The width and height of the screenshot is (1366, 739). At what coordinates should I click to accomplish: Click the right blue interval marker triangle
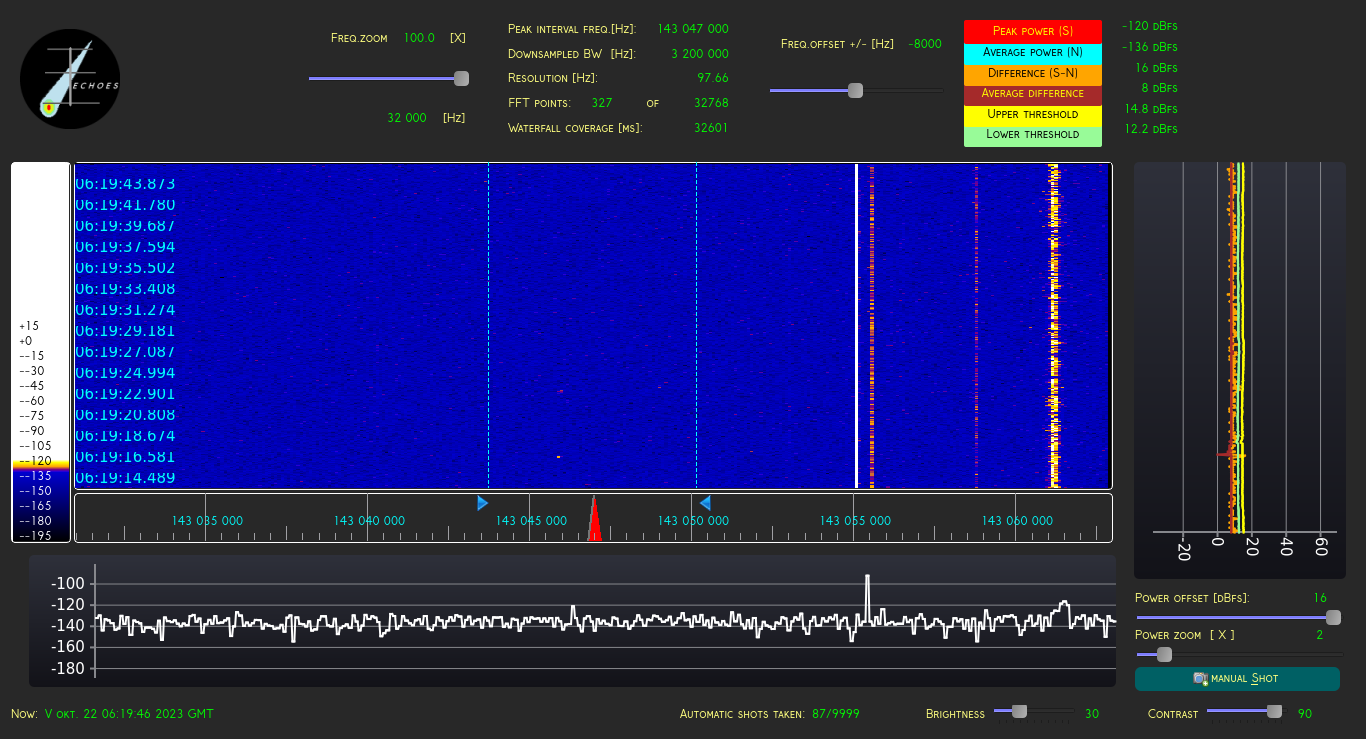[x=704, y=503]
